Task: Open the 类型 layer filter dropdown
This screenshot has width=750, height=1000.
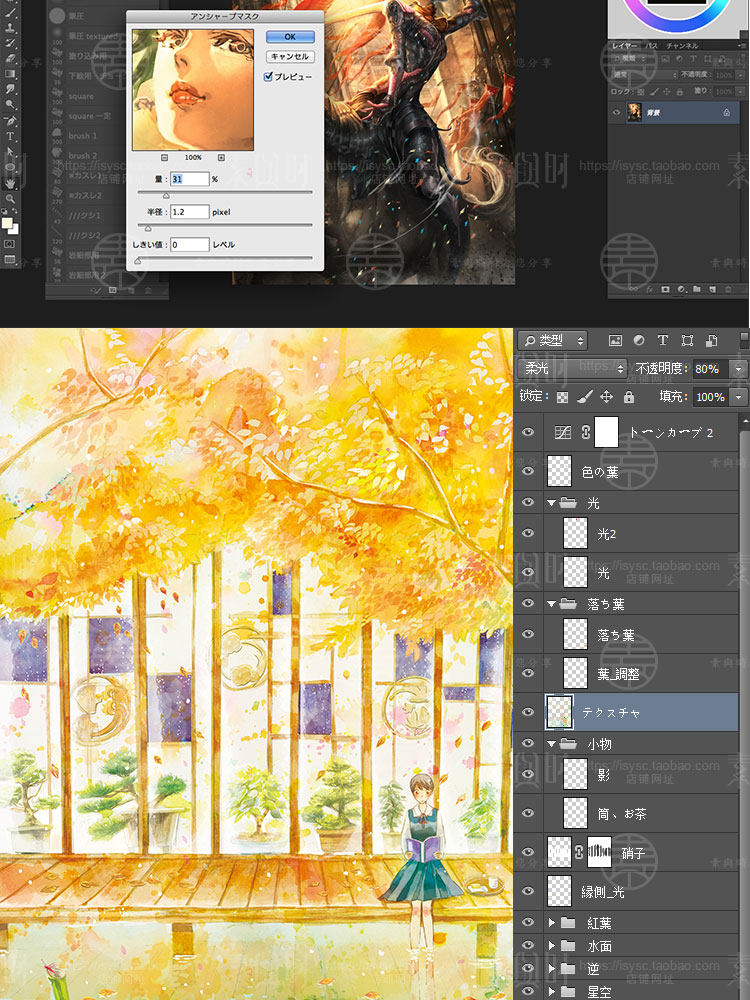Action: click(x=552, y=341)
